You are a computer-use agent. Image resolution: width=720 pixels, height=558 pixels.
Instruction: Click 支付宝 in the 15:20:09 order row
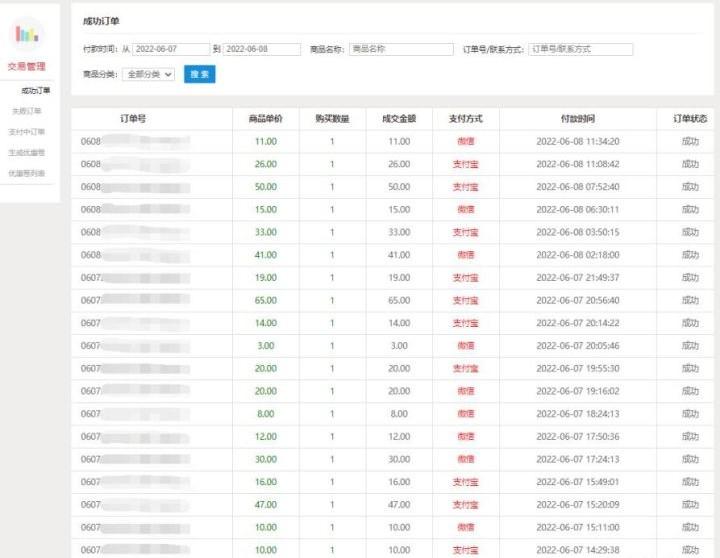click(x=466, y=505)
